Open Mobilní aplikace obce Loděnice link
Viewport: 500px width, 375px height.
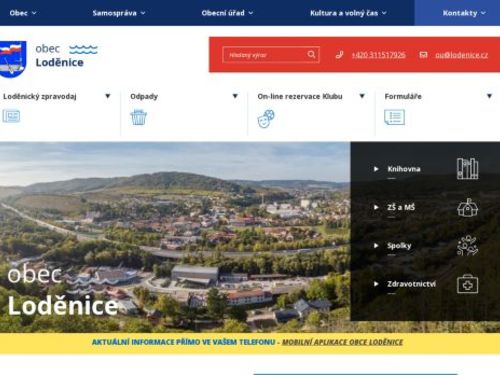tap(342, 342)
